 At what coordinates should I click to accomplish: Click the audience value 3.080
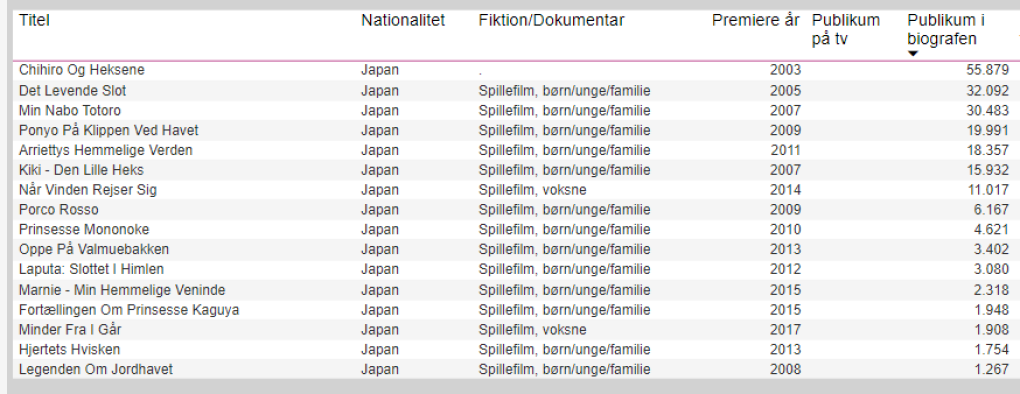[991, 269]
